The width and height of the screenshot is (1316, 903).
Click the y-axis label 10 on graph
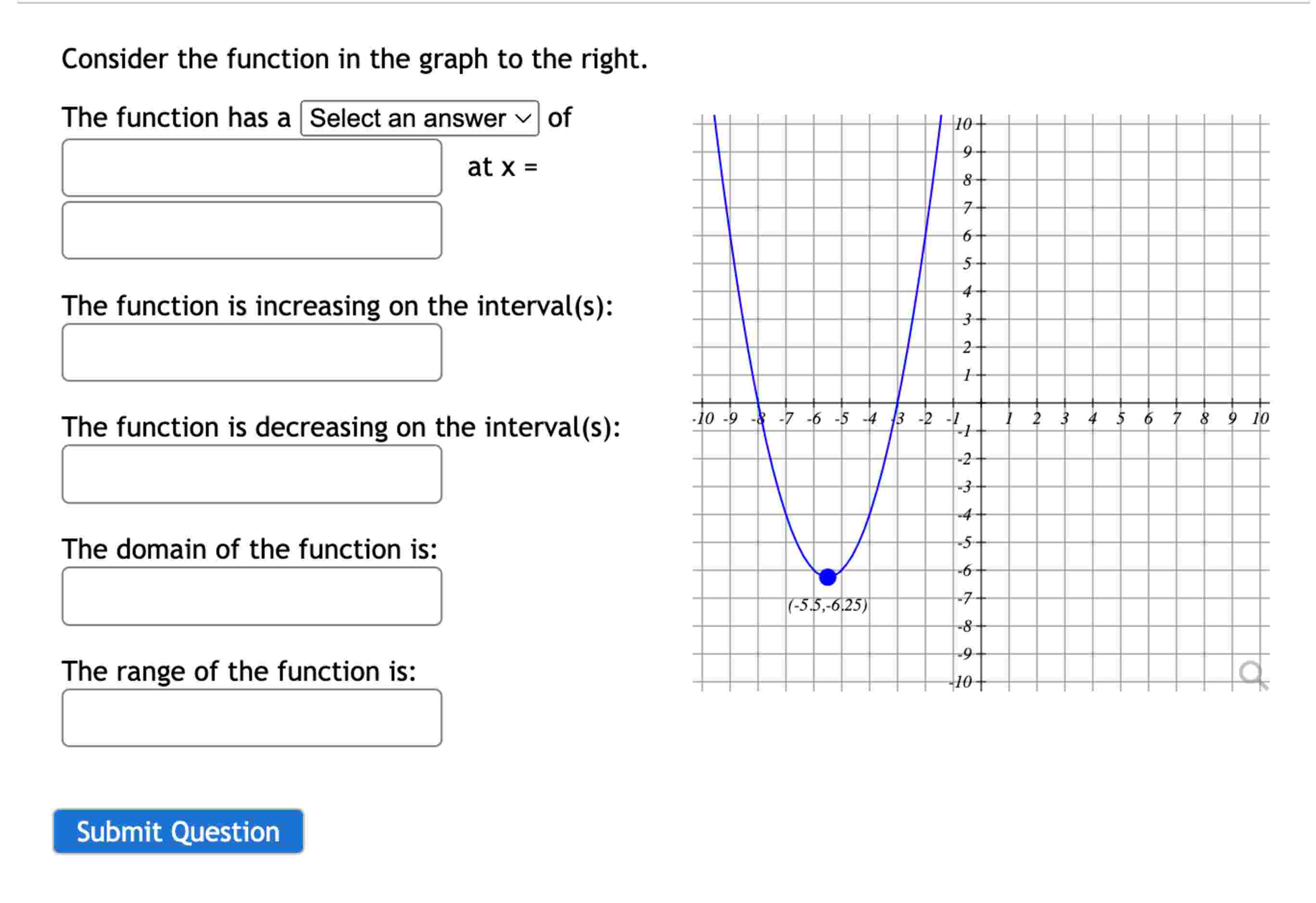pyautogui.click(x=965, y=123)
